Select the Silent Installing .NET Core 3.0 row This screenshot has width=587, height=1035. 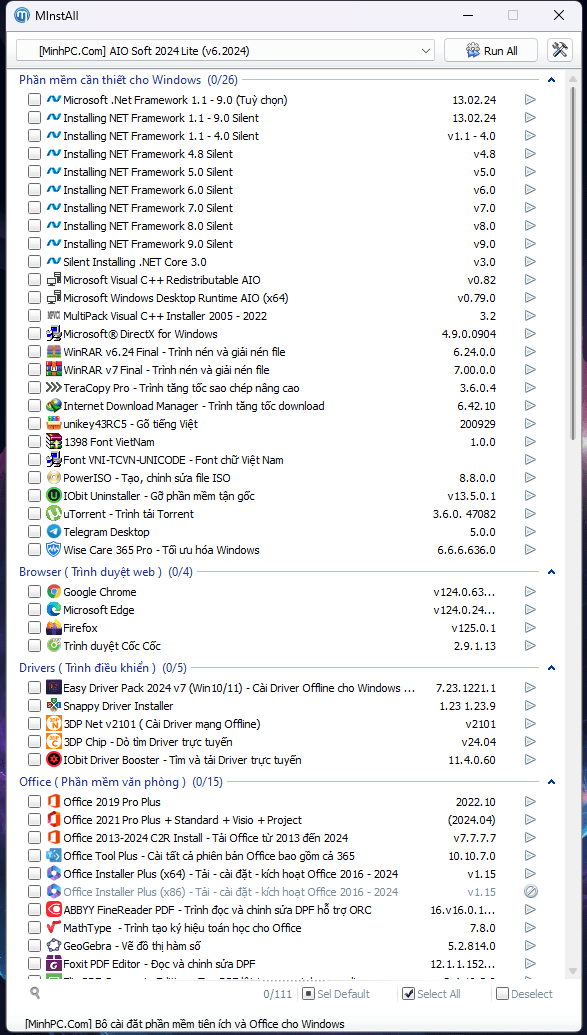coord(285,262)
